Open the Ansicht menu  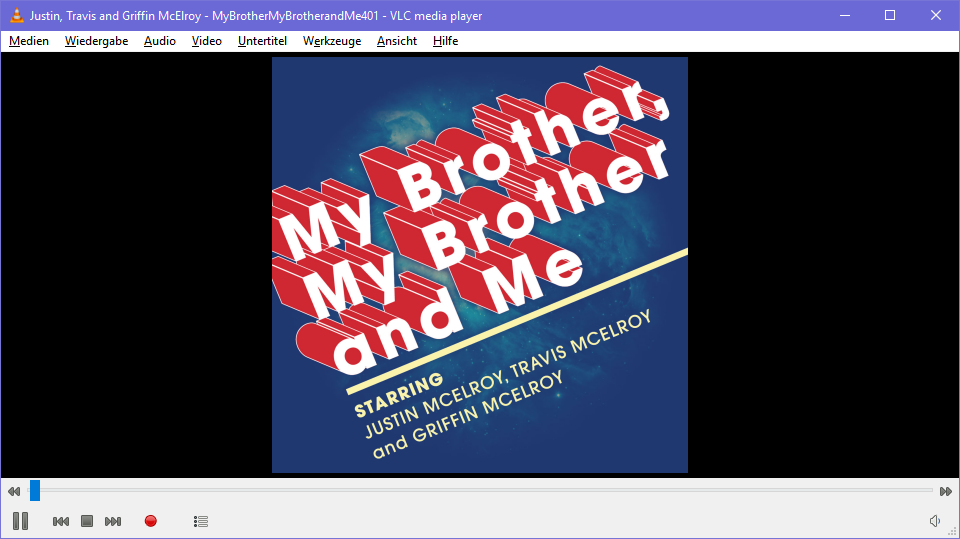[396, 41]
